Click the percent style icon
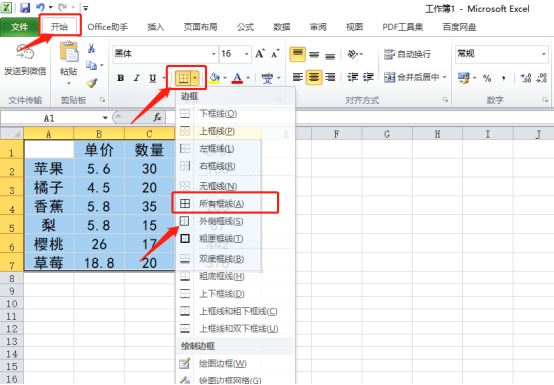 click(x=487, y=78)
